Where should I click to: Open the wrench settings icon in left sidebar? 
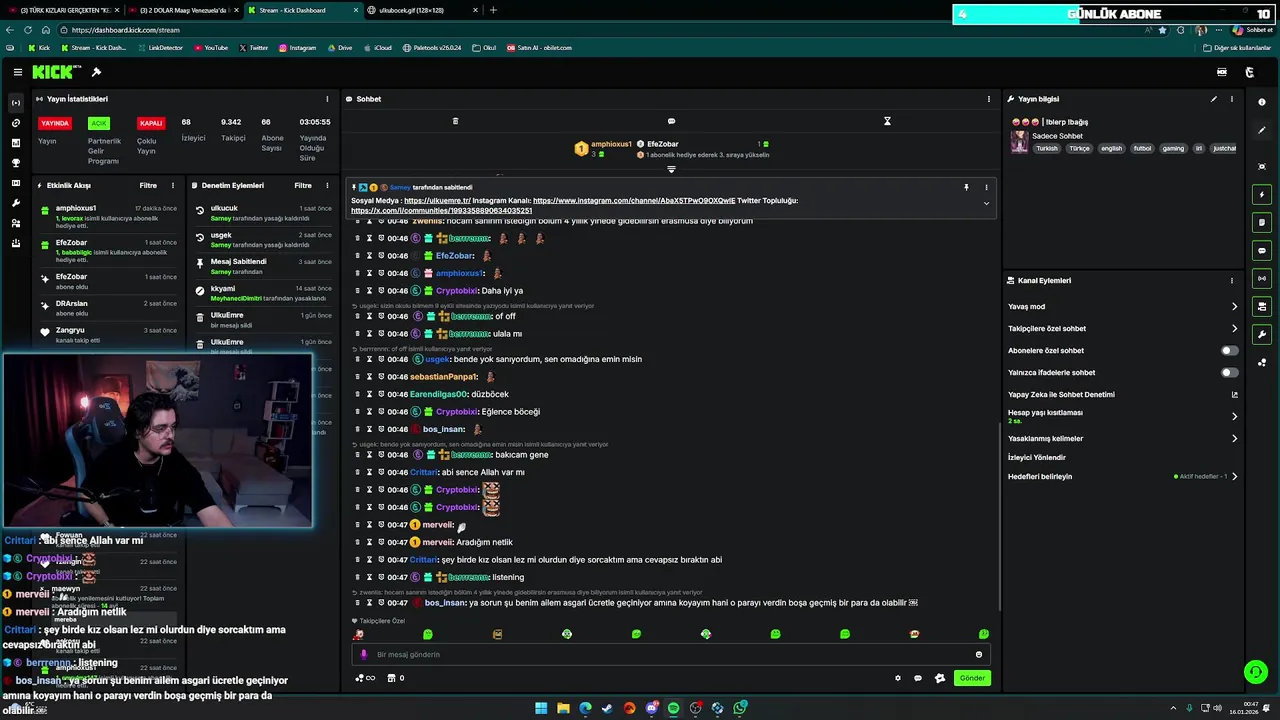(x=15, y=203)
